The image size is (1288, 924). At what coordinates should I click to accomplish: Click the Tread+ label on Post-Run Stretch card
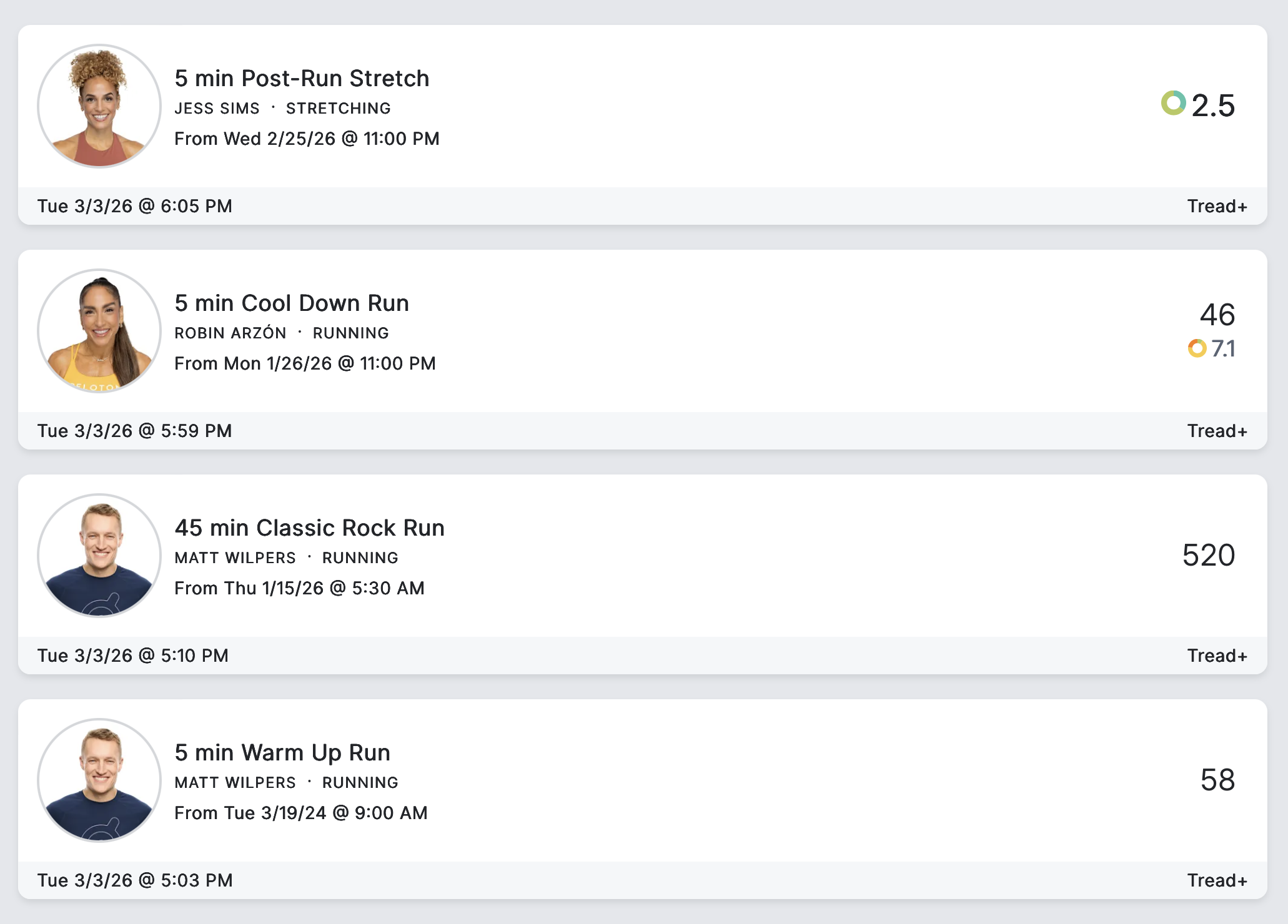[x=1217, y=207]
